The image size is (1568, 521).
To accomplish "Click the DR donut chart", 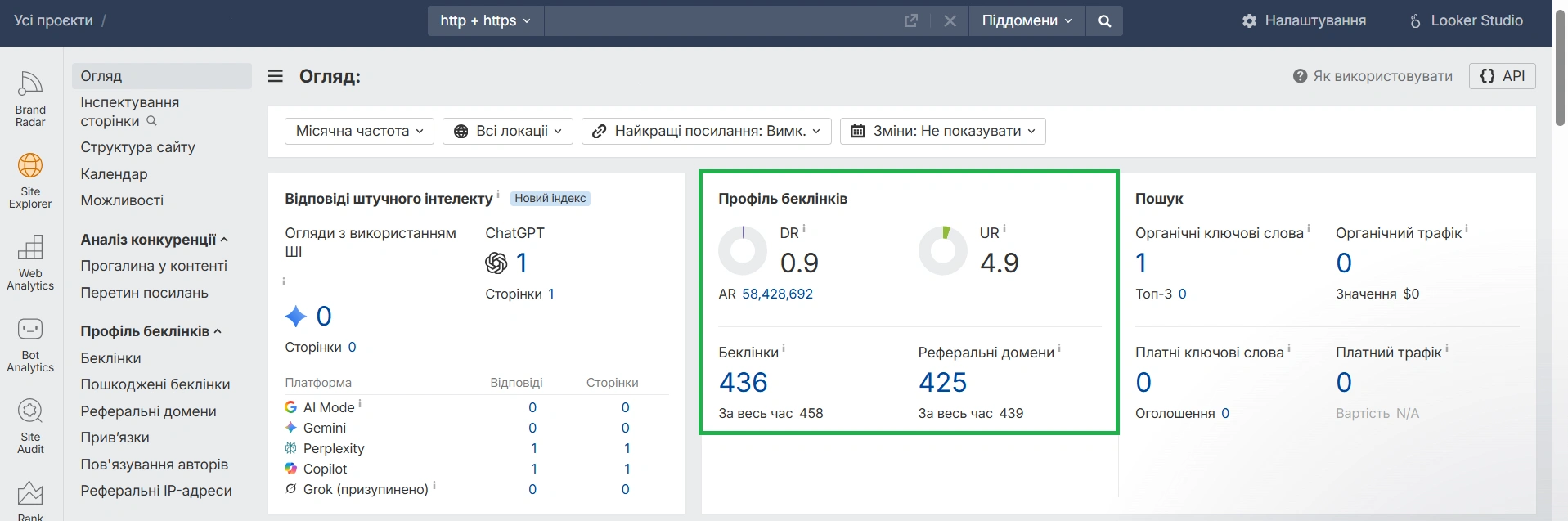I will tap(743, 250).
